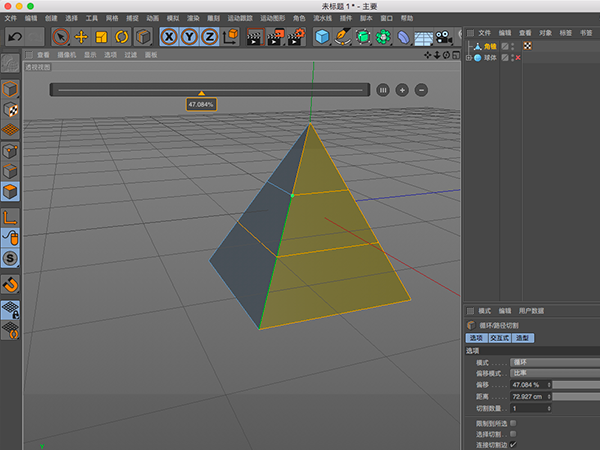The width and height of the screenshot is (600, 450).
Task: Open 运动图形 menu
Action: [x=273, y=18]
